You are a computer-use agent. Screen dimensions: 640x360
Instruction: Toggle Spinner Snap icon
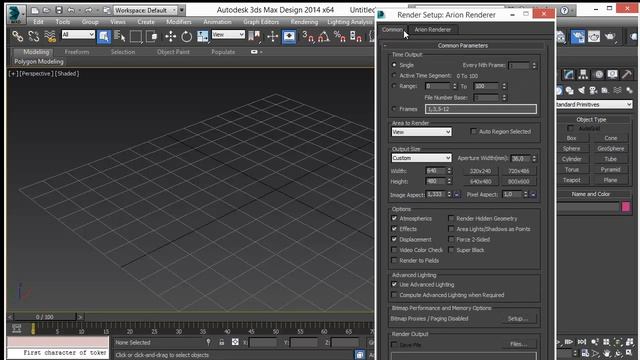pos(356,37)
